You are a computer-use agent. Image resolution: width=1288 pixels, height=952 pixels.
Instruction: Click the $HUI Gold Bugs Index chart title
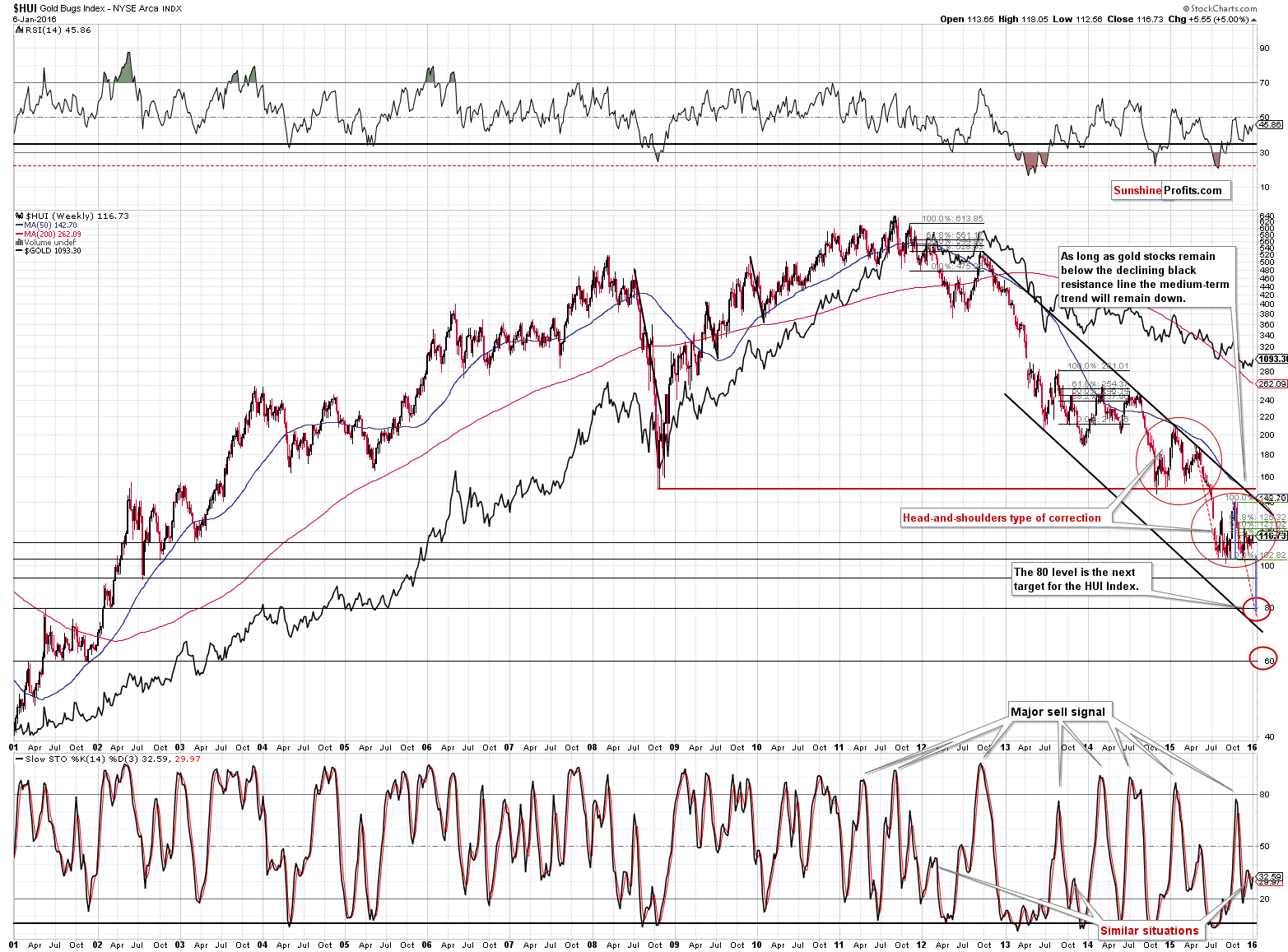point(97,8)
